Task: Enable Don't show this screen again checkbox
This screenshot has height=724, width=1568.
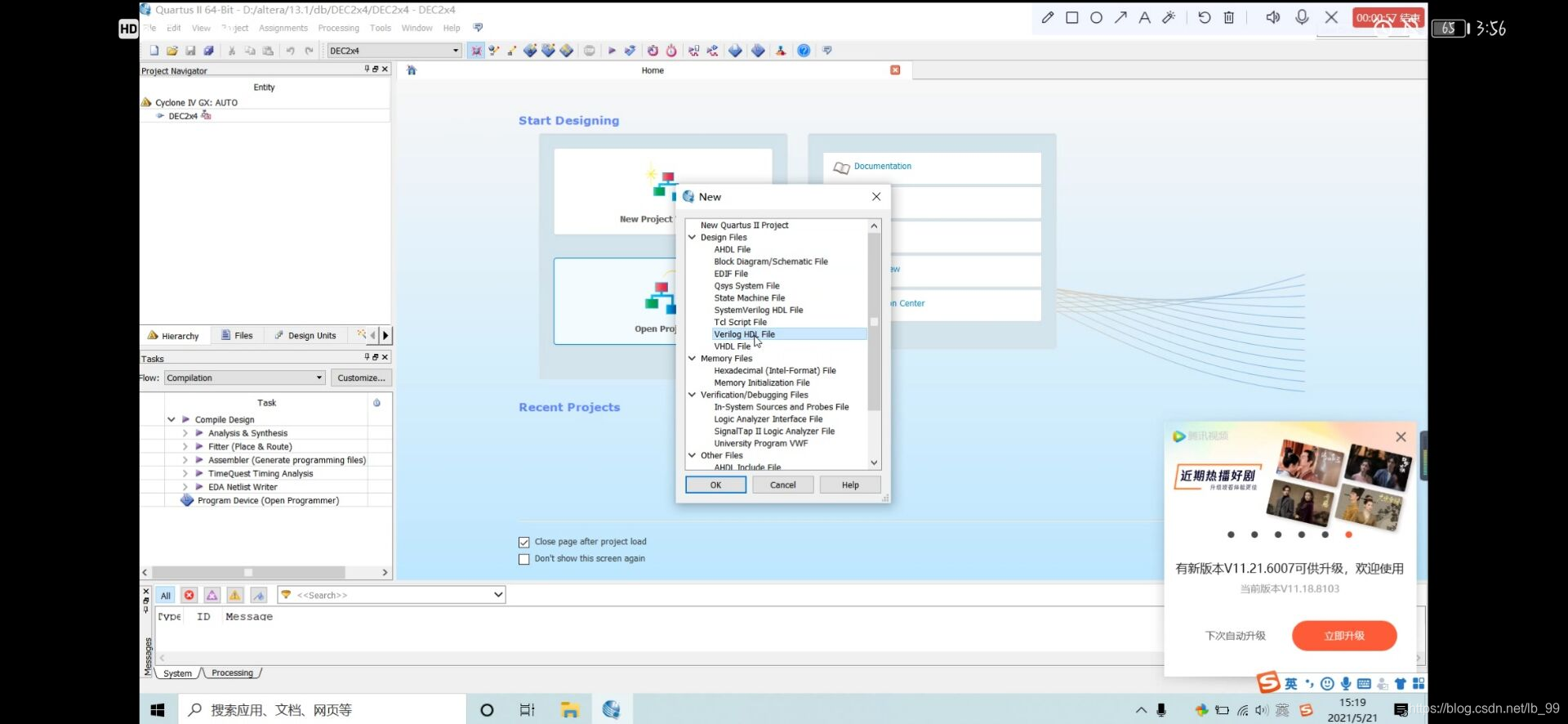Action: point(524,559)
